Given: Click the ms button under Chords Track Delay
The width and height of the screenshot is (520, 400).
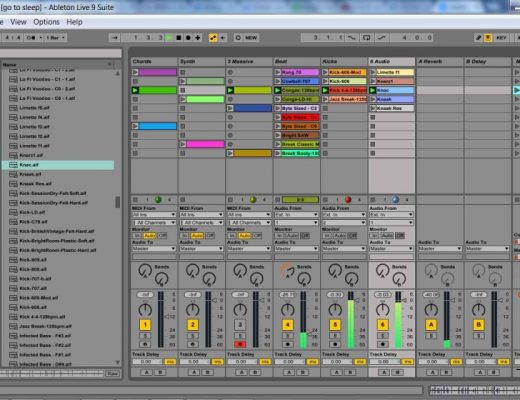Looking at the screenshot, I should coord(170,362).
